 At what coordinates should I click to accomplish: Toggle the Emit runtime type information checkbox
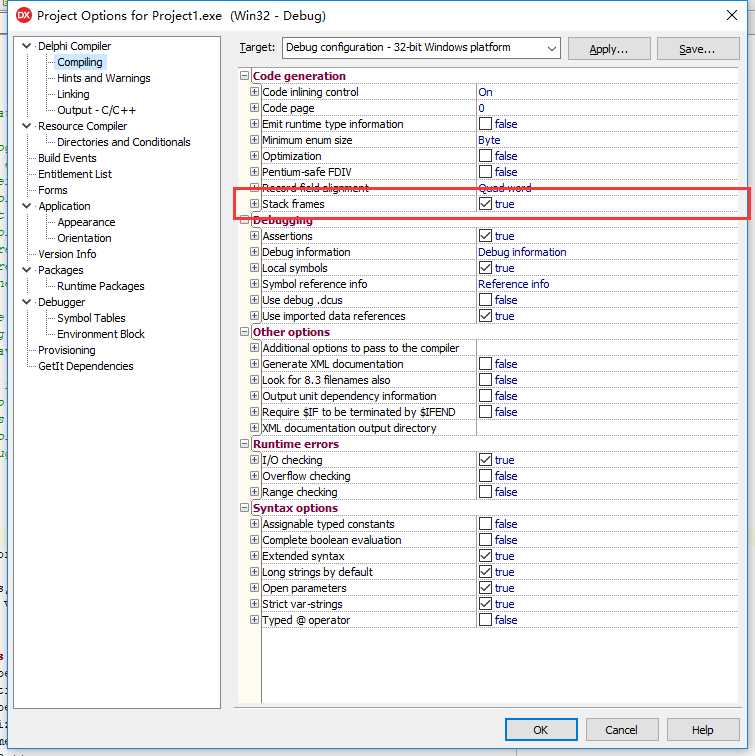(485, 124)
